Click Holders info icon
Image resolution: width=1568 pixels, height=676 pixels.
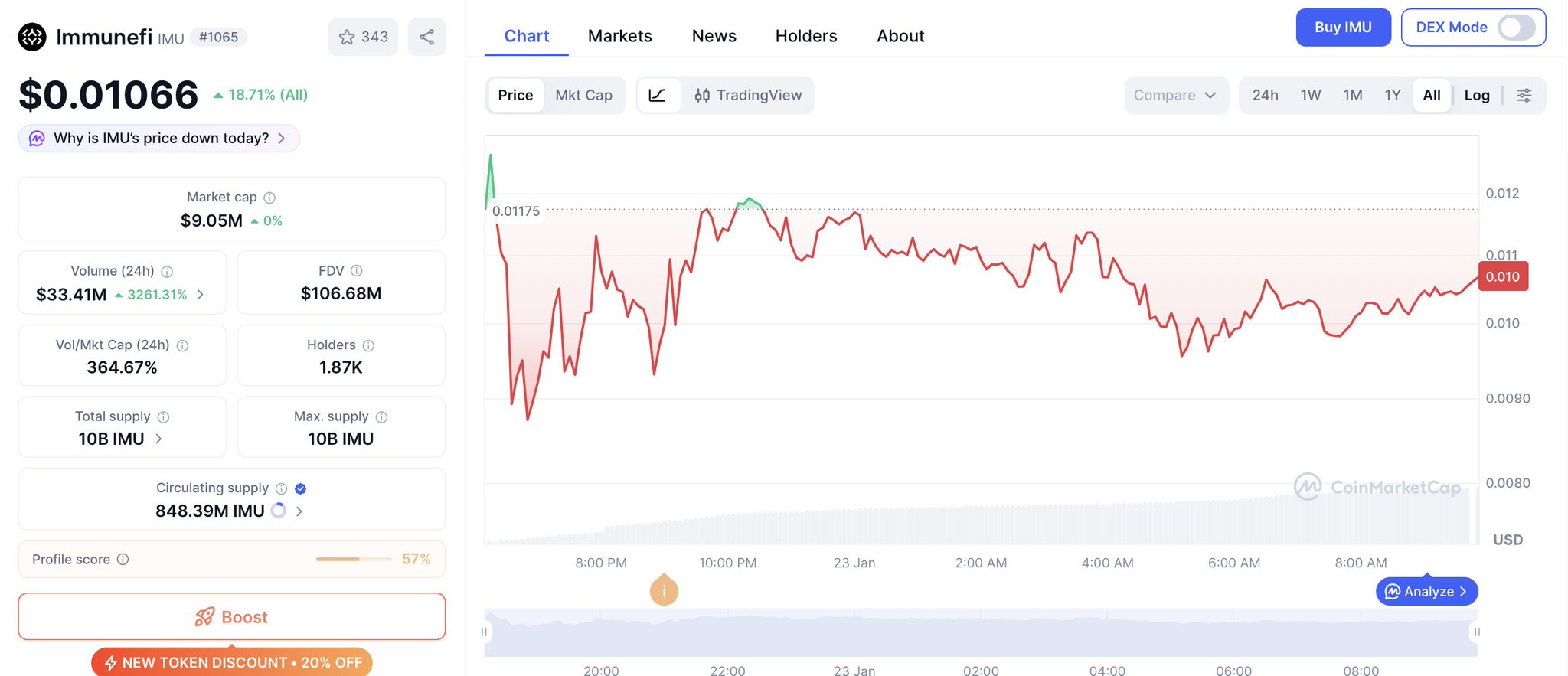coord(368,345)
